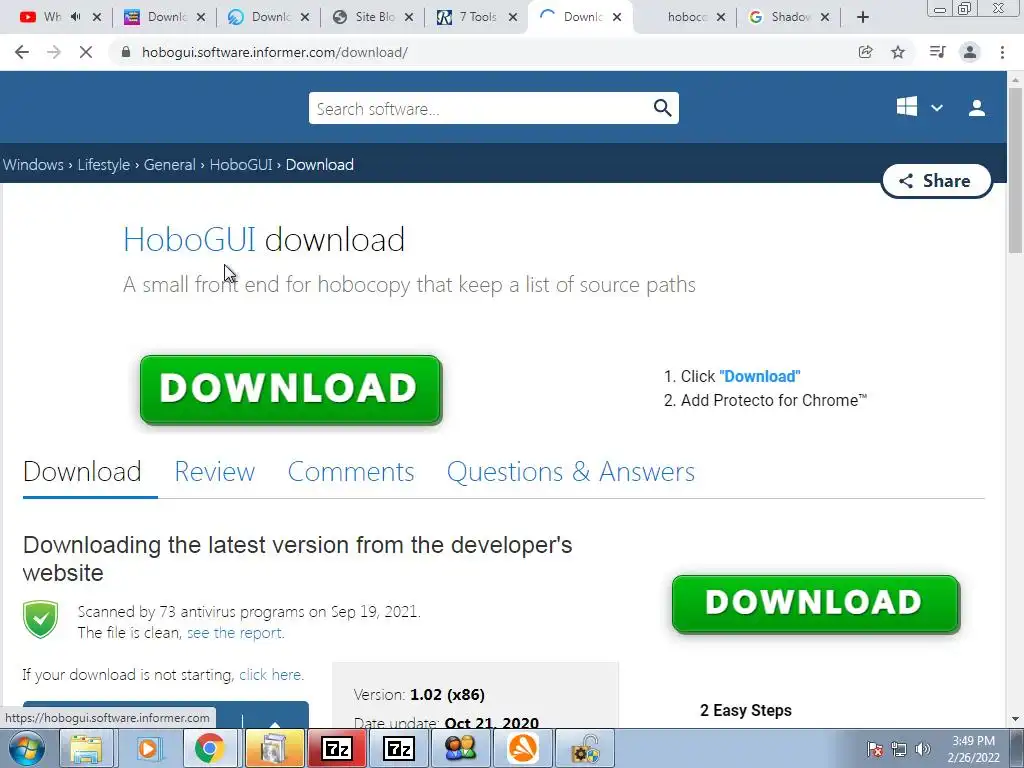Open the first 7z taskbar icon

click(x=337, y=748)
